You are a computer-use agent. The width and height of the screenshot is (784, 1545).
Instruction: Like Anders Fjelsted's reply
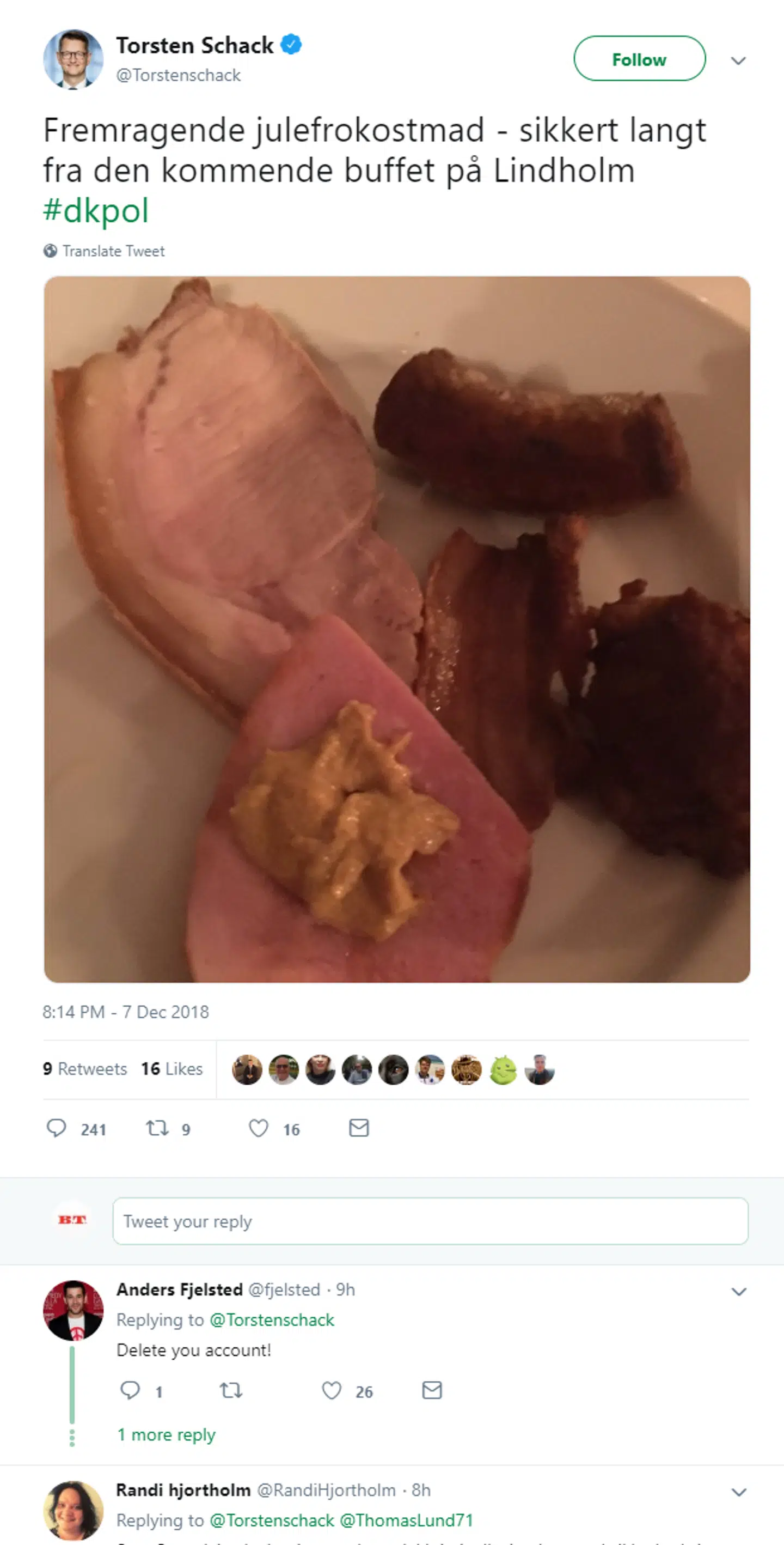point(332,1390)
